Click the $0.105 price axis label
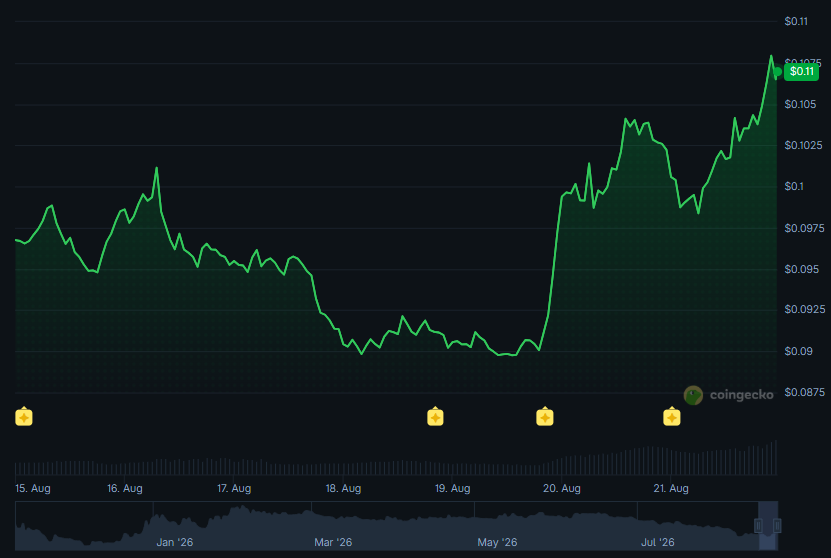 tap(800, 104)
